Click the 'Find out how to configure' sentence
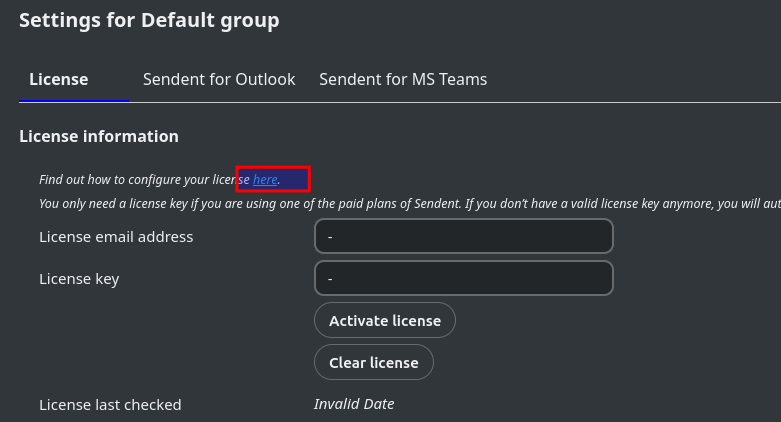This screenshot has height=422, width=781. [x=140, y=180]
